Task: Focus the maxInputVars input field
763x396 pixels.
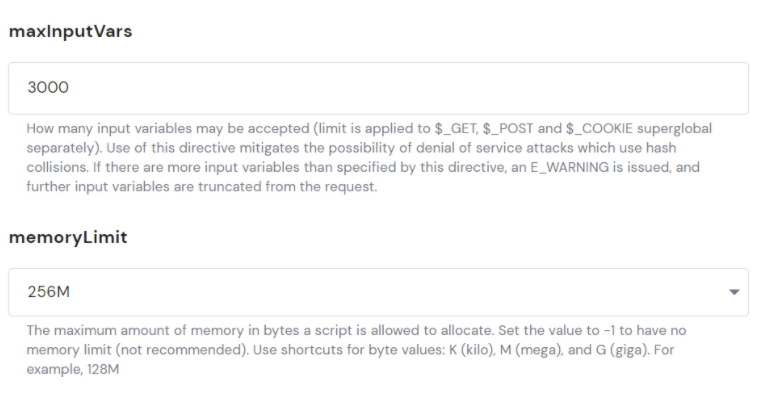Action: pos(378,88)
